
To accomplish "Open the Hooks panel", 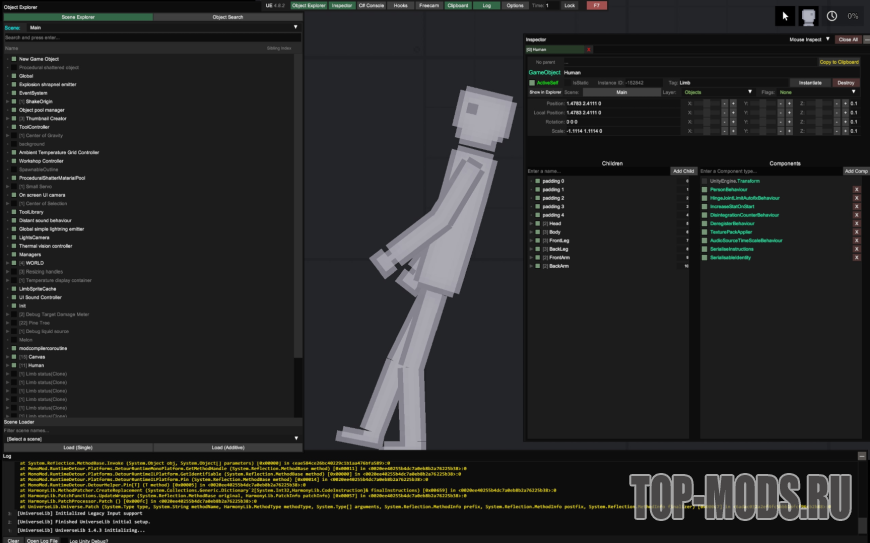I will 401,6.
